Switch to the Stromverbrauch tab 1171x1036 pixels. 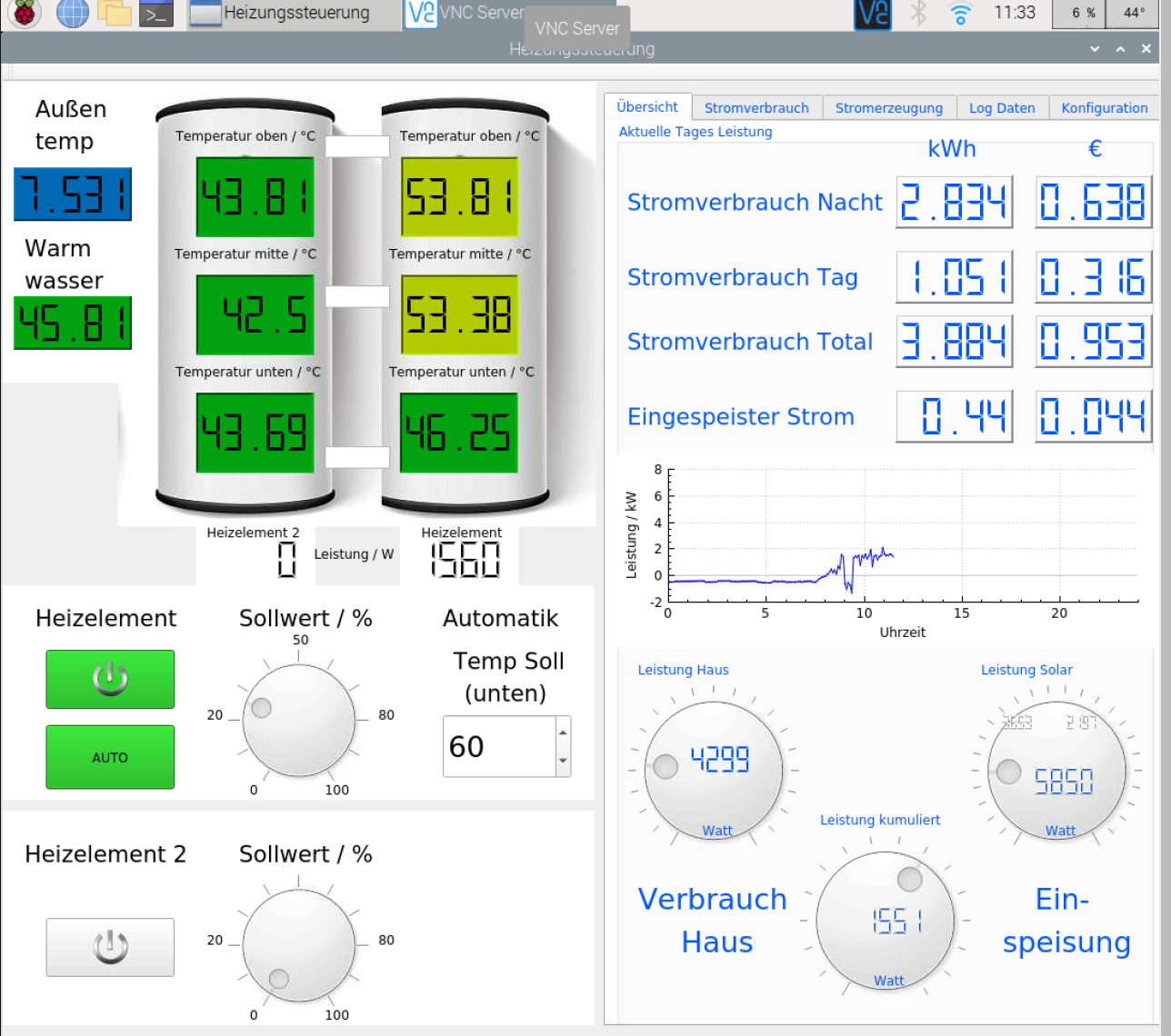point(756,108)
